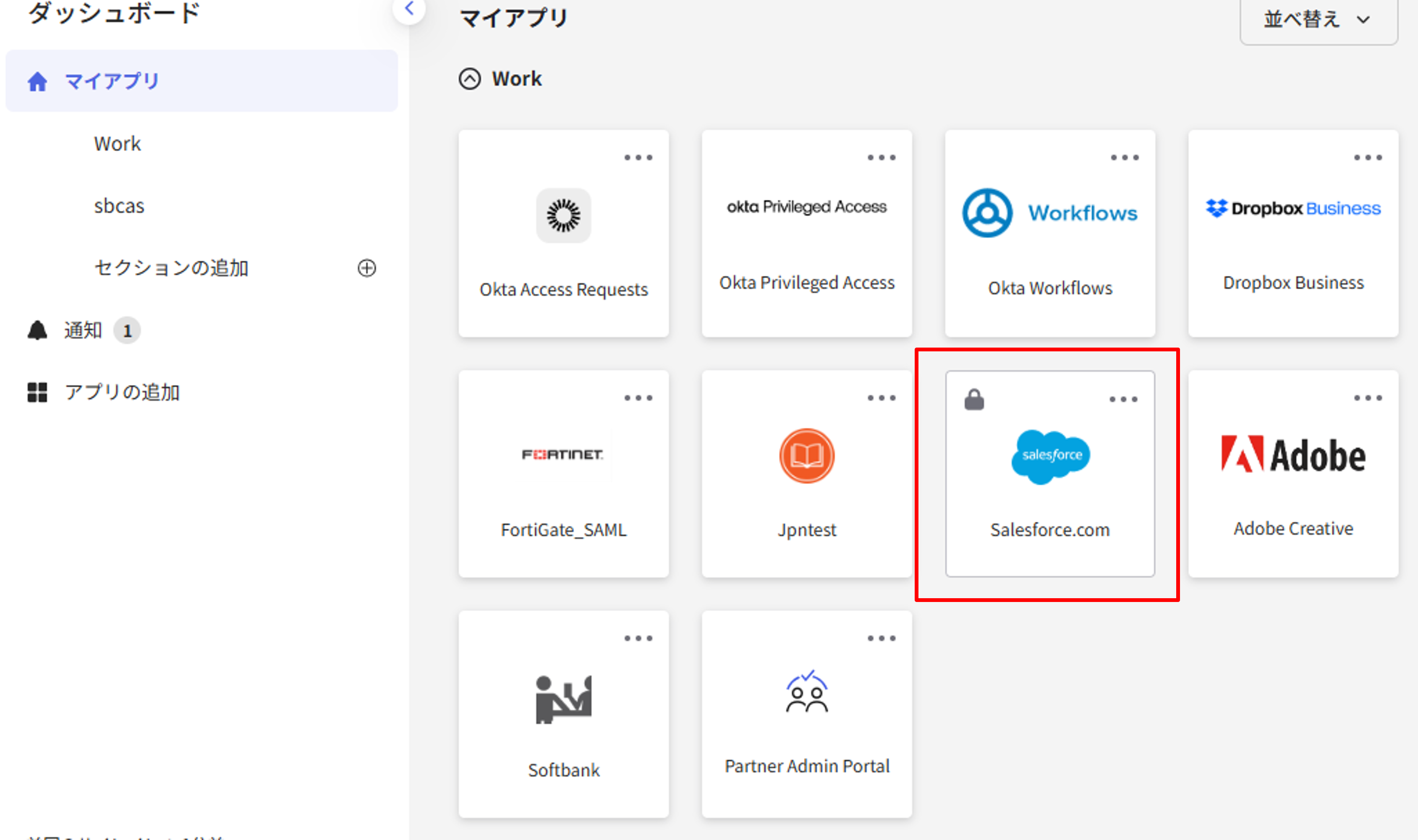Click the Jpntest orange book icon
This screenshot has width=1418, height=840.
806,455
